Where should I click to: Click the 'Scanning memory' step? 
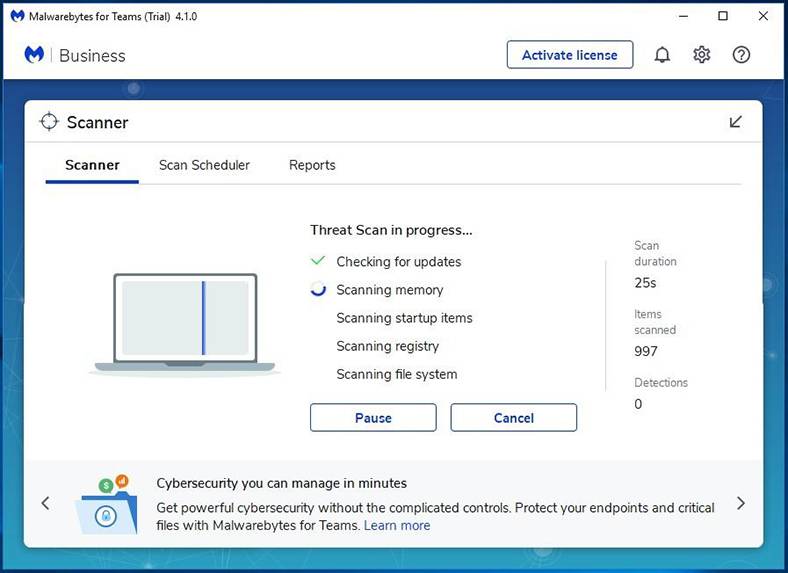pos(389,290)
